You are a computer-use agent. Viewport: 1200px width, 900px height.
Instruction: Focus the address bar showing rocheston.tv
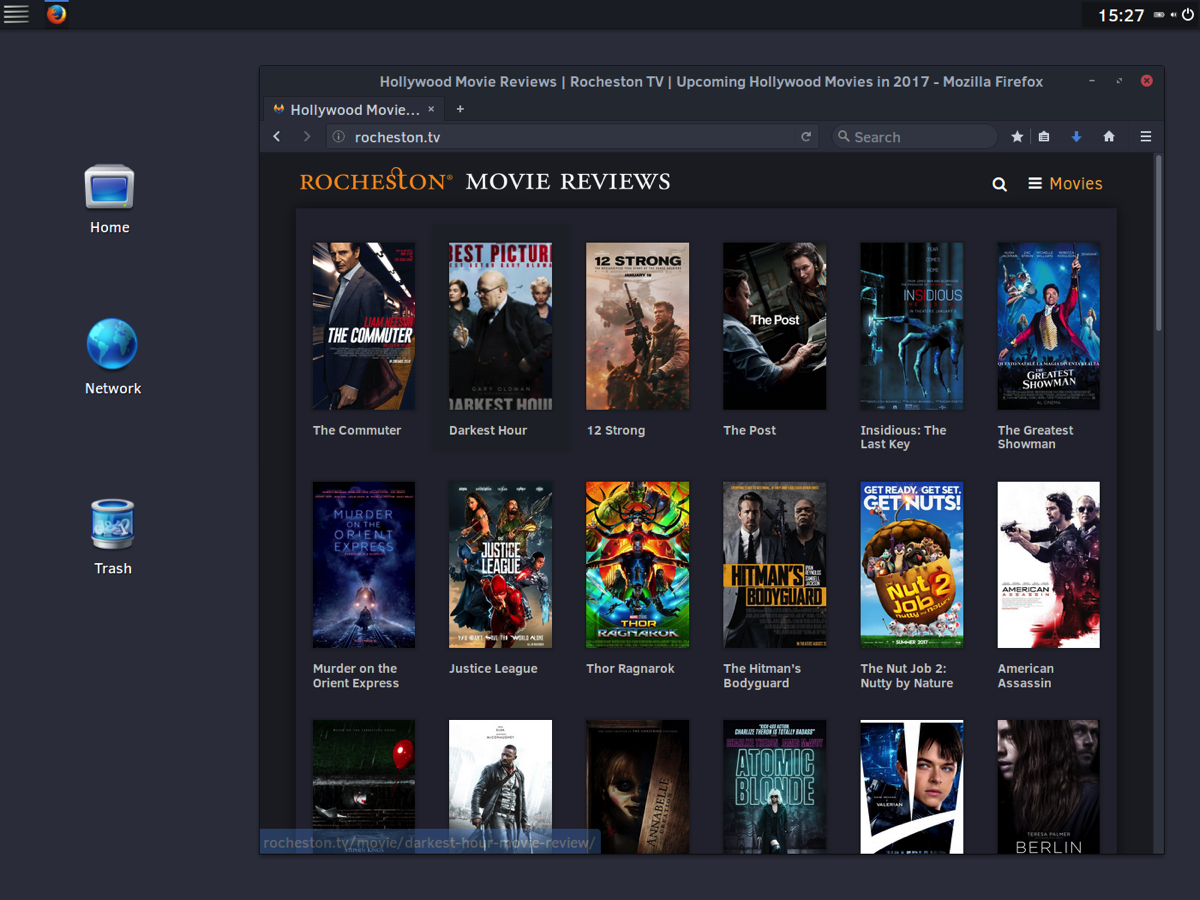(571, 137)
